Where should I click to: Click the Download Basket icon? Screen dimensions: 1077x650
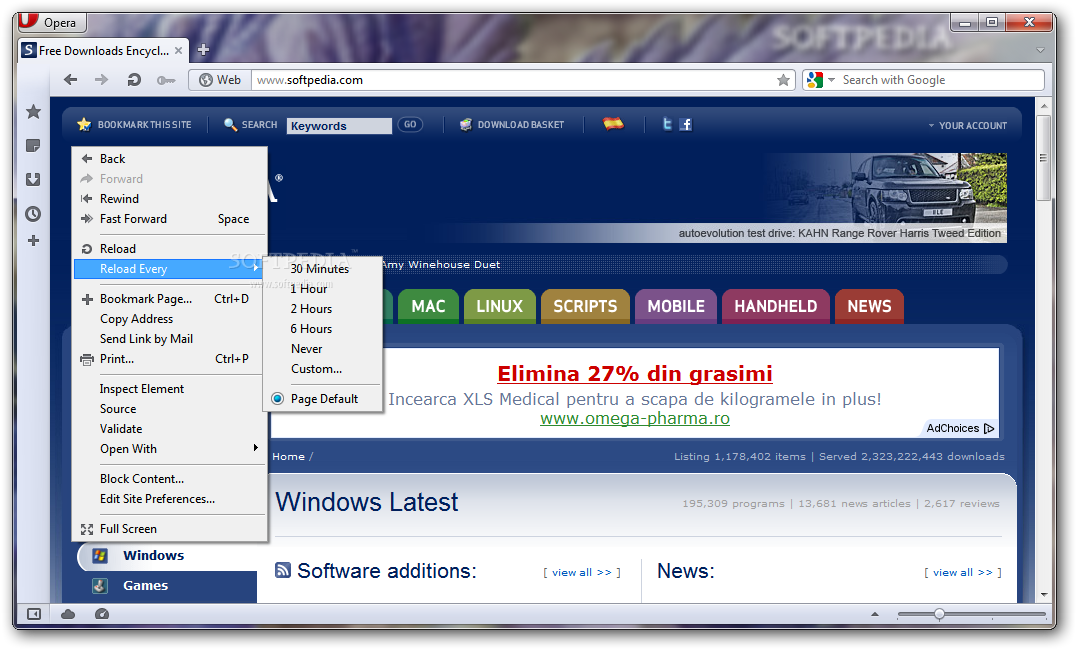(466, 124)
